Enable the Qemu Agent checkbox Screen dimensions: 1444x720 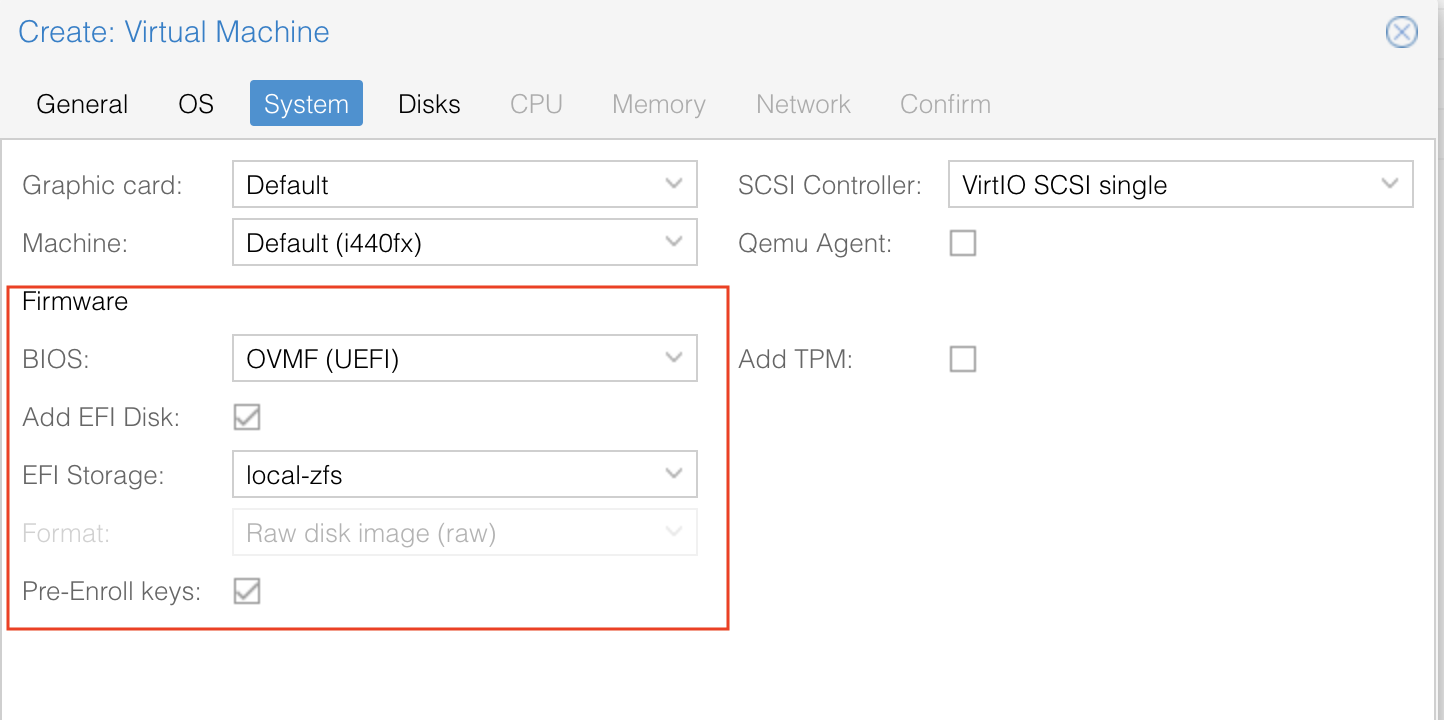point(963,243)
